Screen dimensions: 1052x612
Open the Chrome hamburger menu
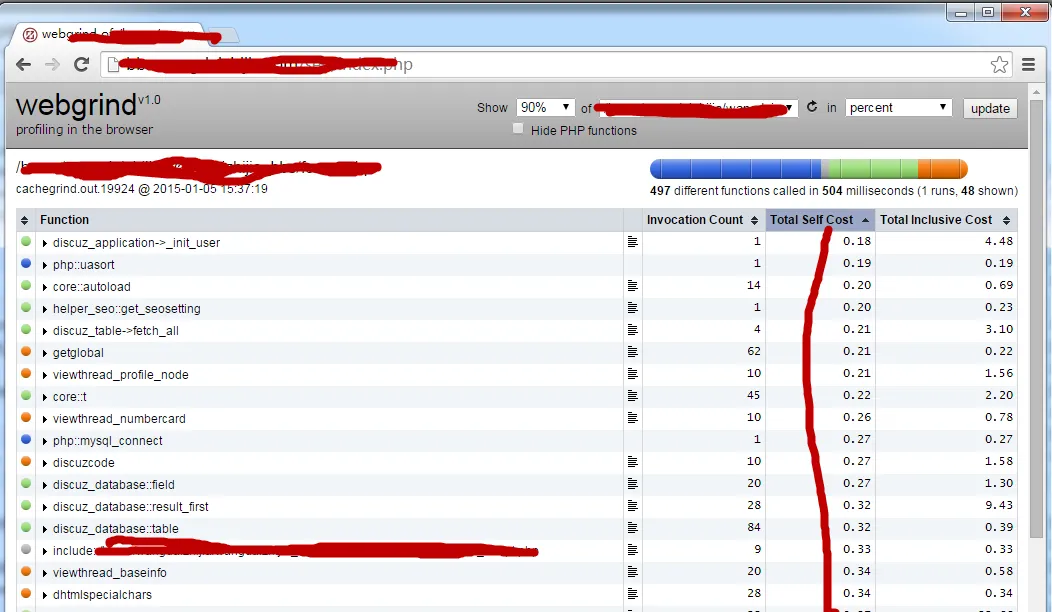click(x=1029, y=64)
